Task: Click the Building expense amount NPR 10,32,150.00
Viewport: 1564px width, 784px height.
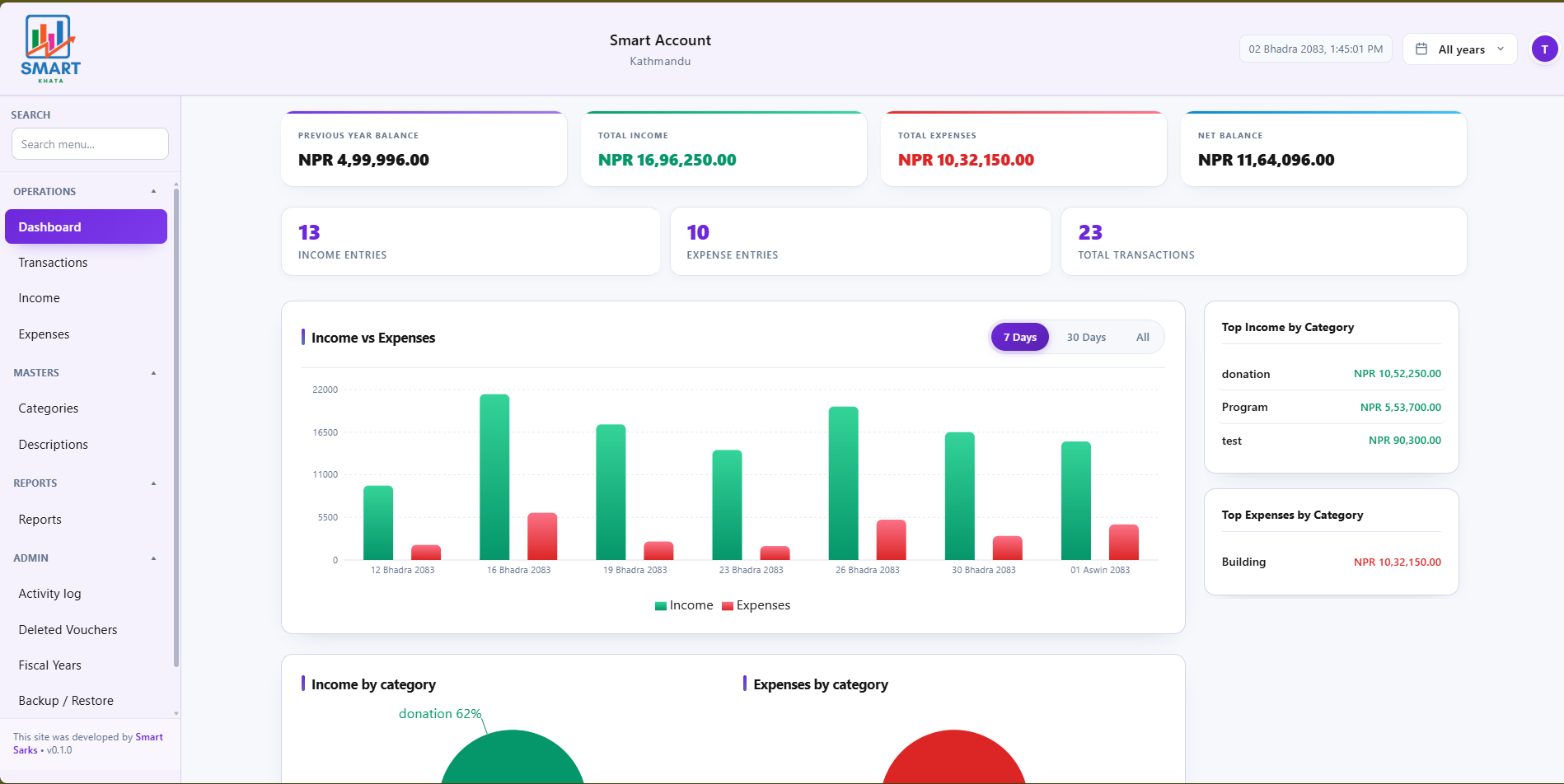Action: (1398, 562)
